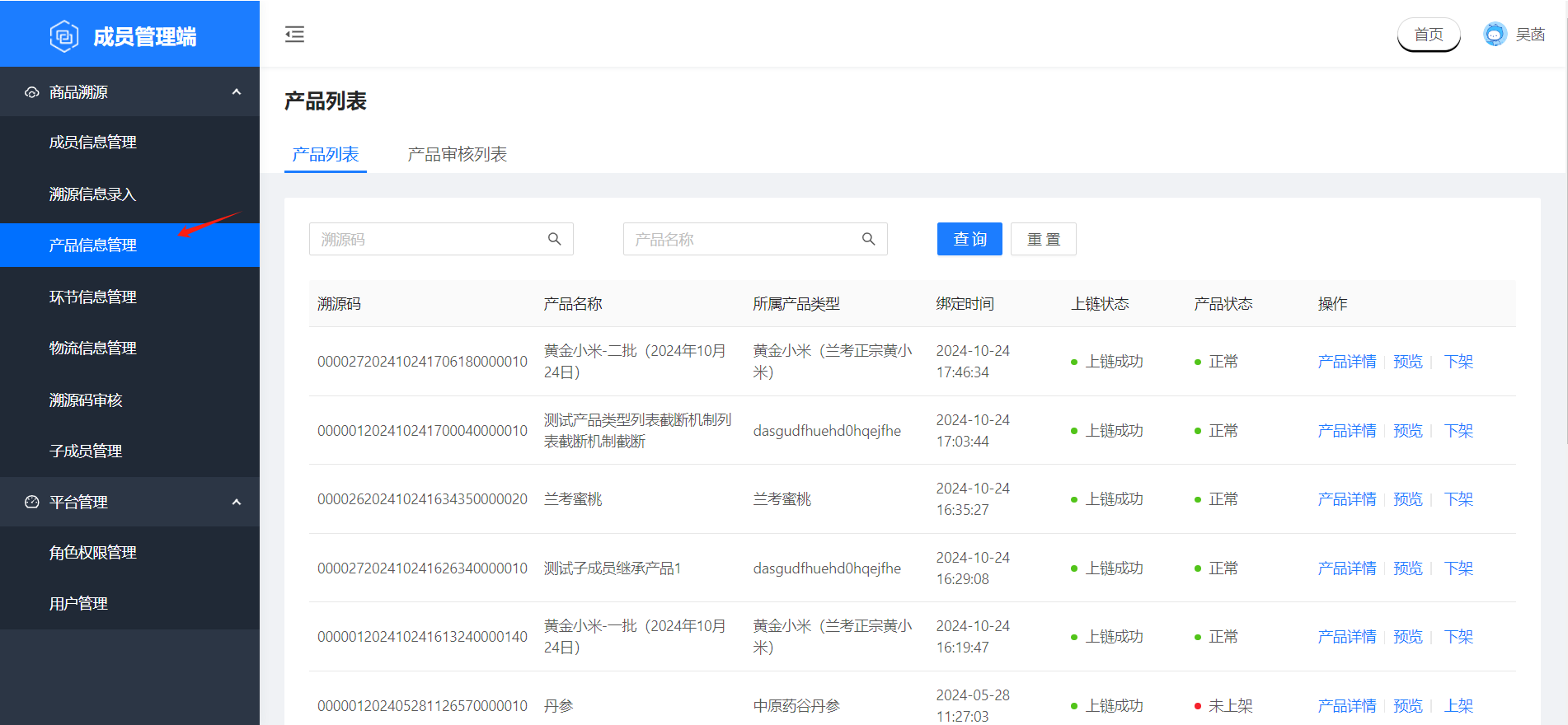This screenshot has height=725, width=1568.
Task: Click 上架 for the 丹参 product
Action: coord(1458,706)
